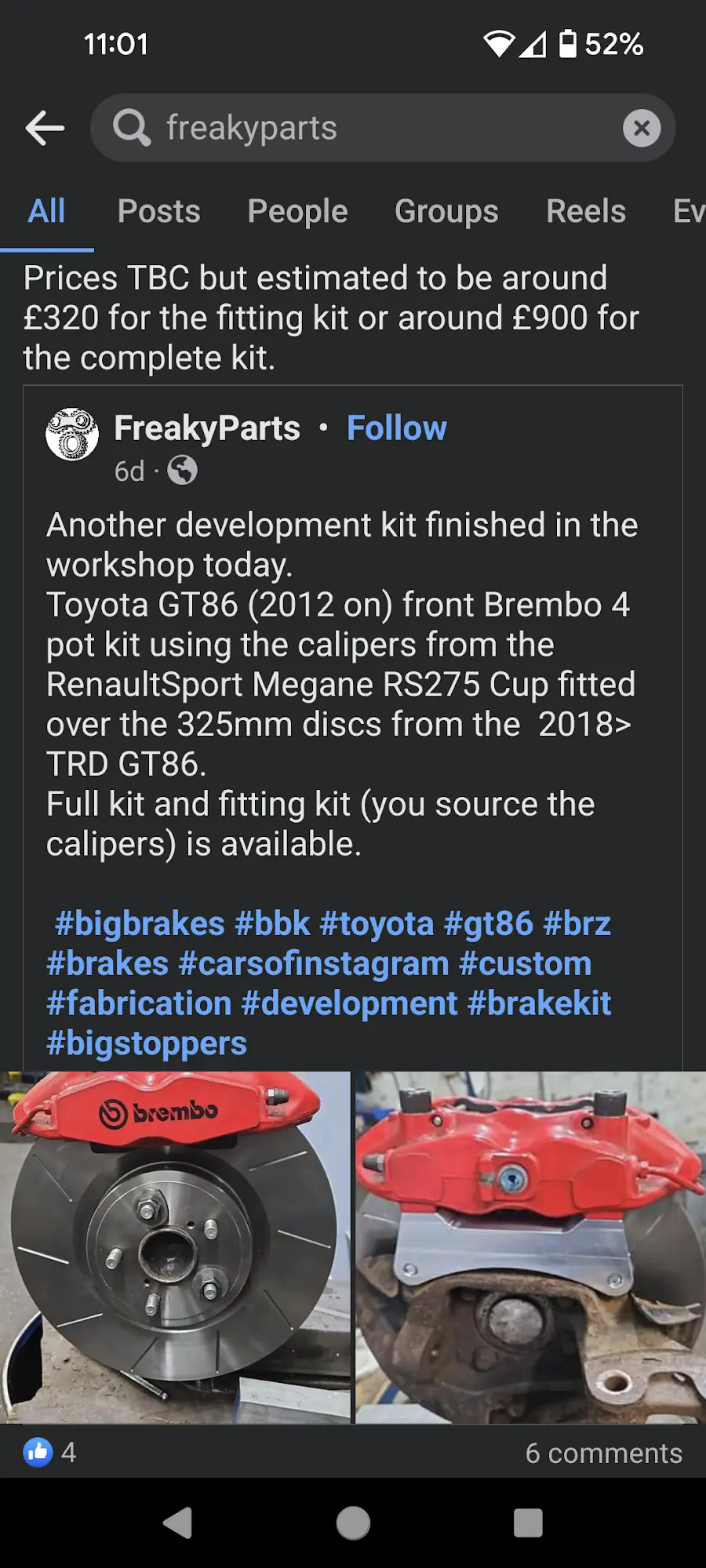Image resolution: width=706 pixels, height=1568 pixels.
Task: Click the public globe icon next to 6d
Action: pyautogui.click(x=181, y=471)
